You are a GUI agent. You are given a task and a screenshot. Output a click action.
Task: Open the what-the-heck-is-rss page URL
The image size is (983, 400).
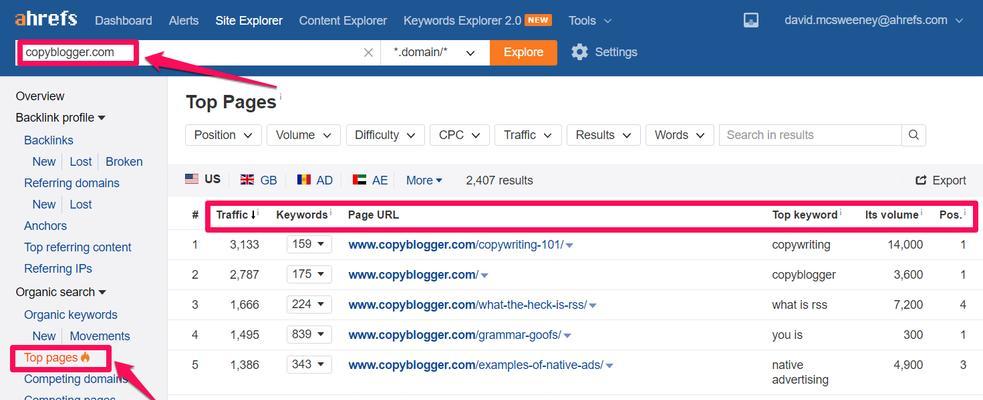tap(468, 305)
